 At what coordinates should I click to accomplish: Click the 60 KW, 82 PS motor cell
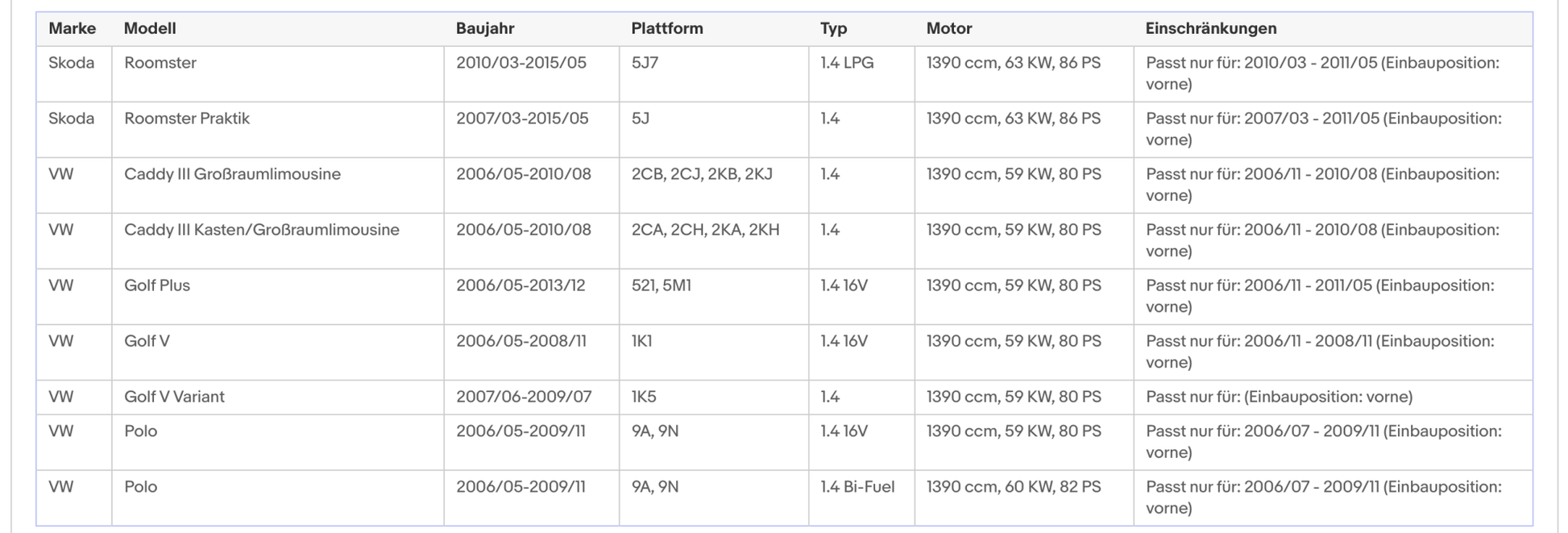pos(1013,487)
